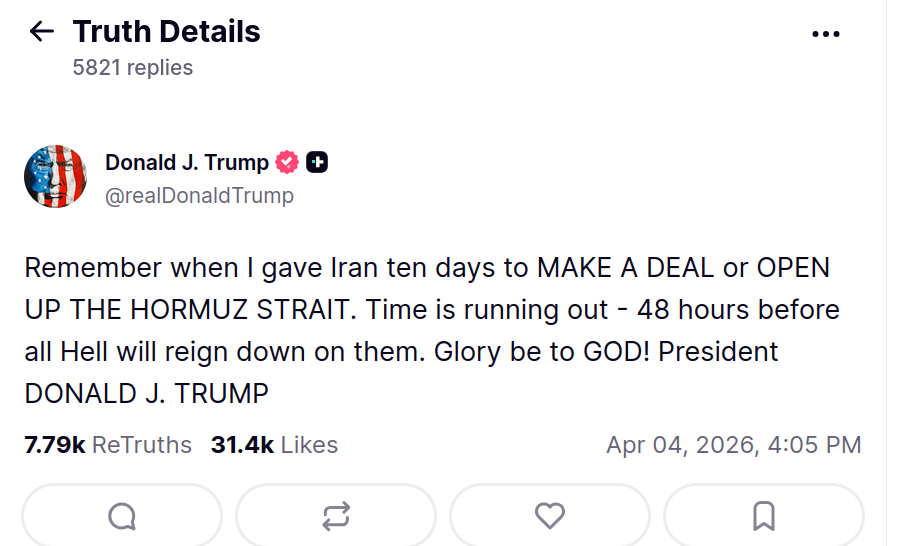Image resolution: width=909 pixels, height=546 pixels.
Task: View the 31.4k Likes list
Action: pyautogui.click(x=274, y=445)
